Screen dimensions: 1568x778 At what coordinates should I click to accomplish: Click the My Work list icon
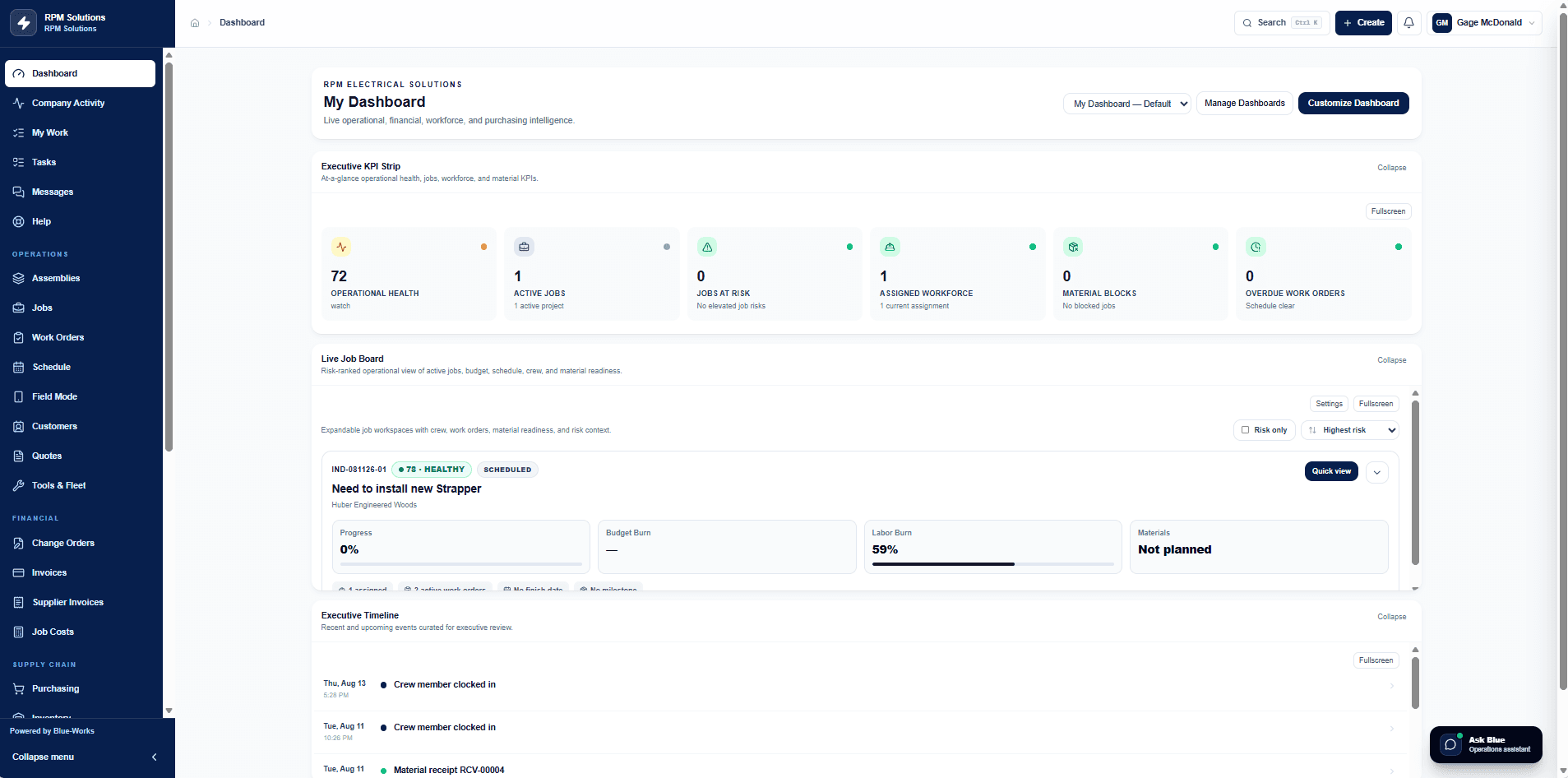(x=19, y=133)
